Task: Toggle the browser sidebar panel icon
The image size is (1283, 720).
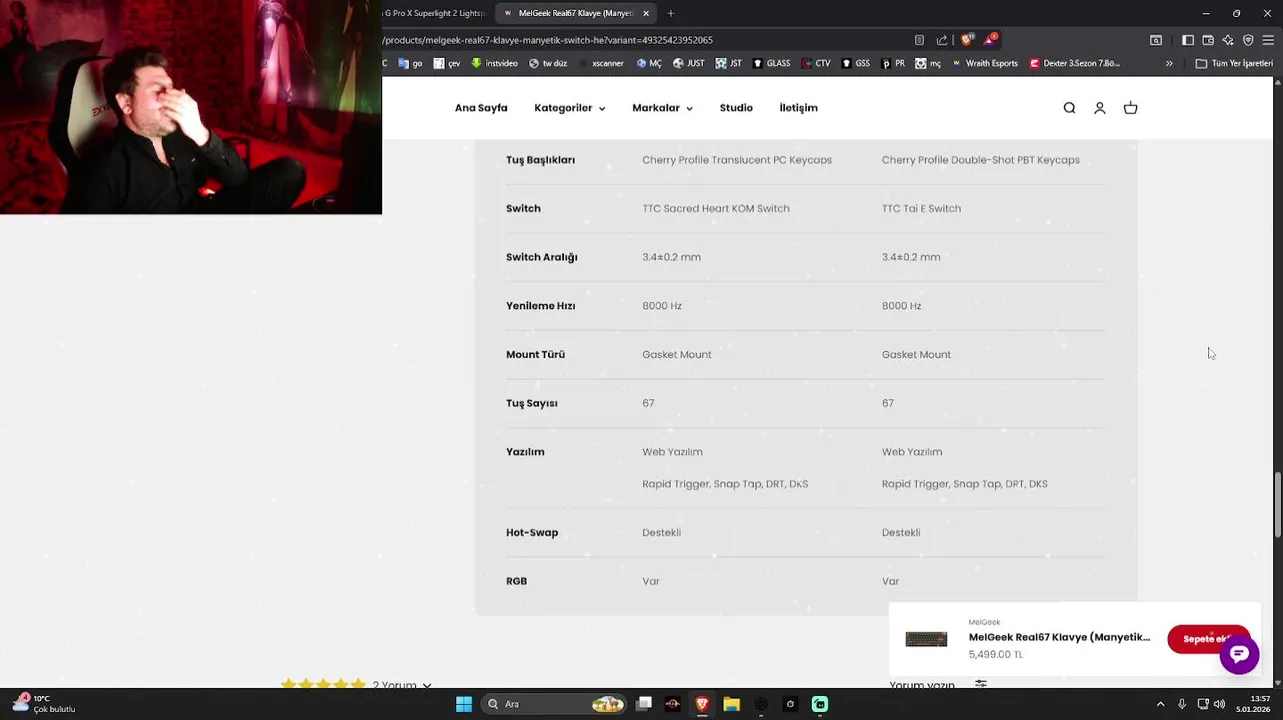Action: [x=1188, y=40]
